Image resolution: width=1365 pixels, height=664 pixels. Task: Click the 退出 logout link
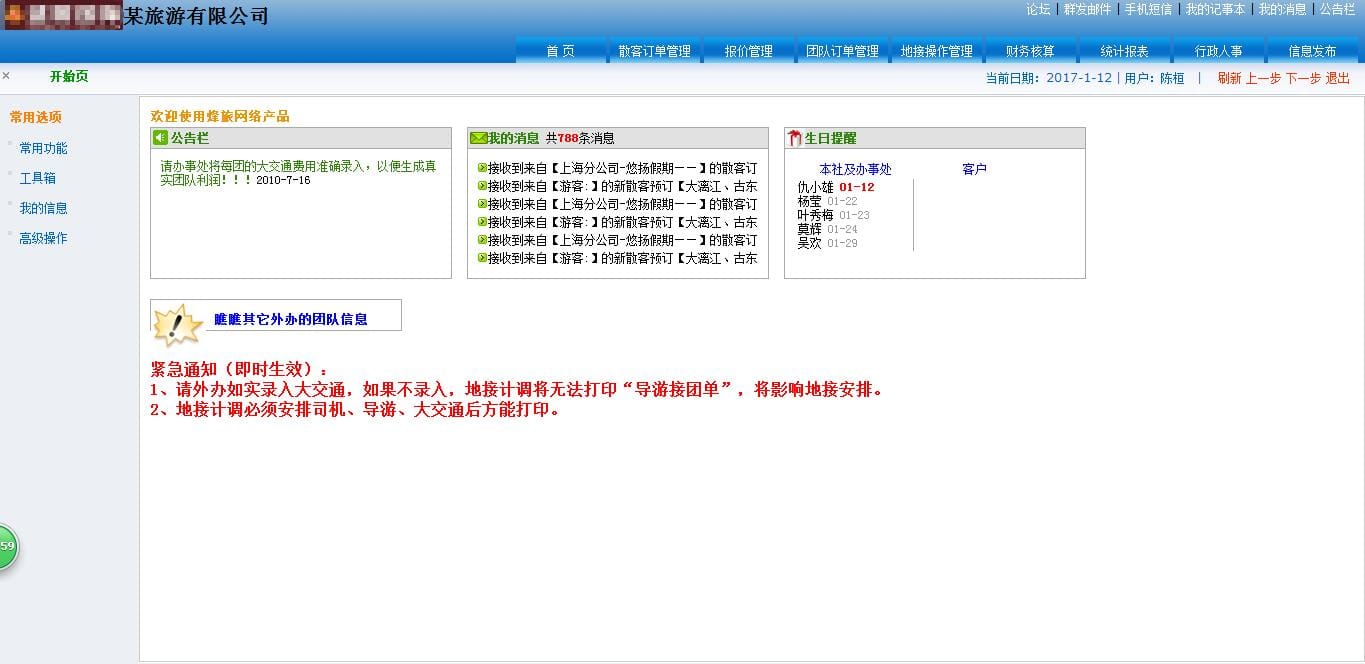coord(1338,78)
